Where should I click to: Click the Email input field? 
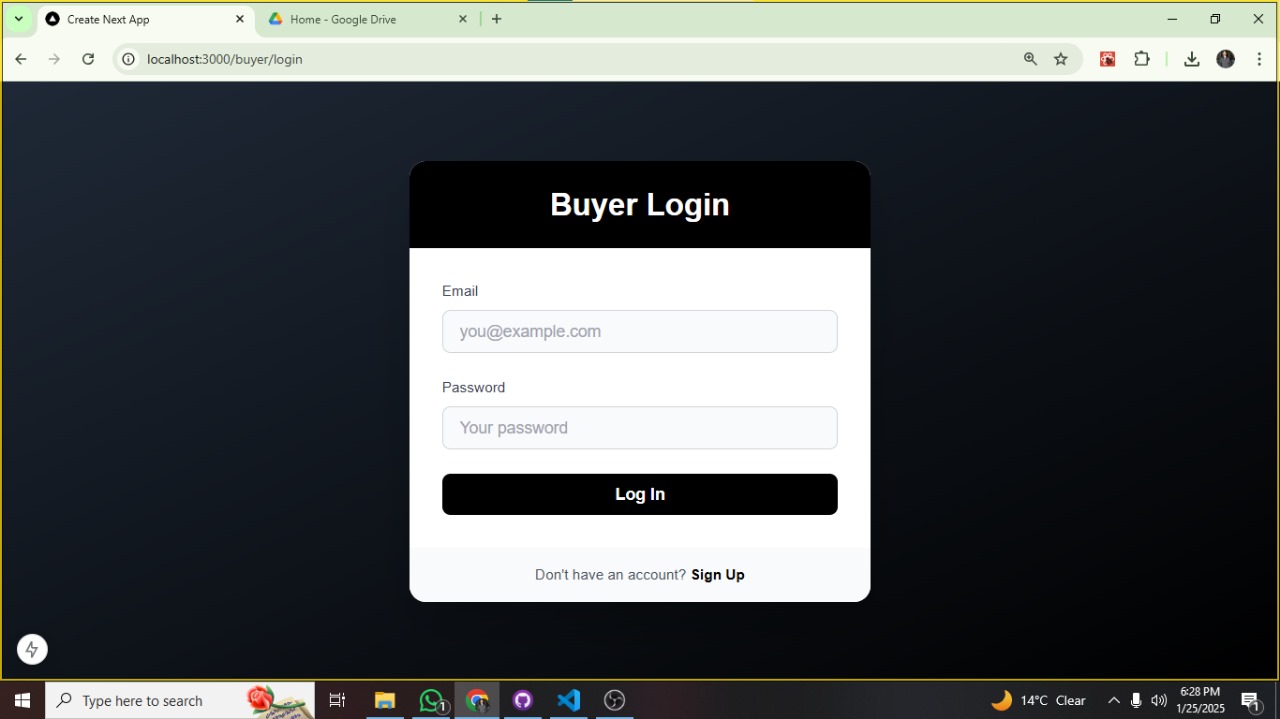tap(640, 331)
